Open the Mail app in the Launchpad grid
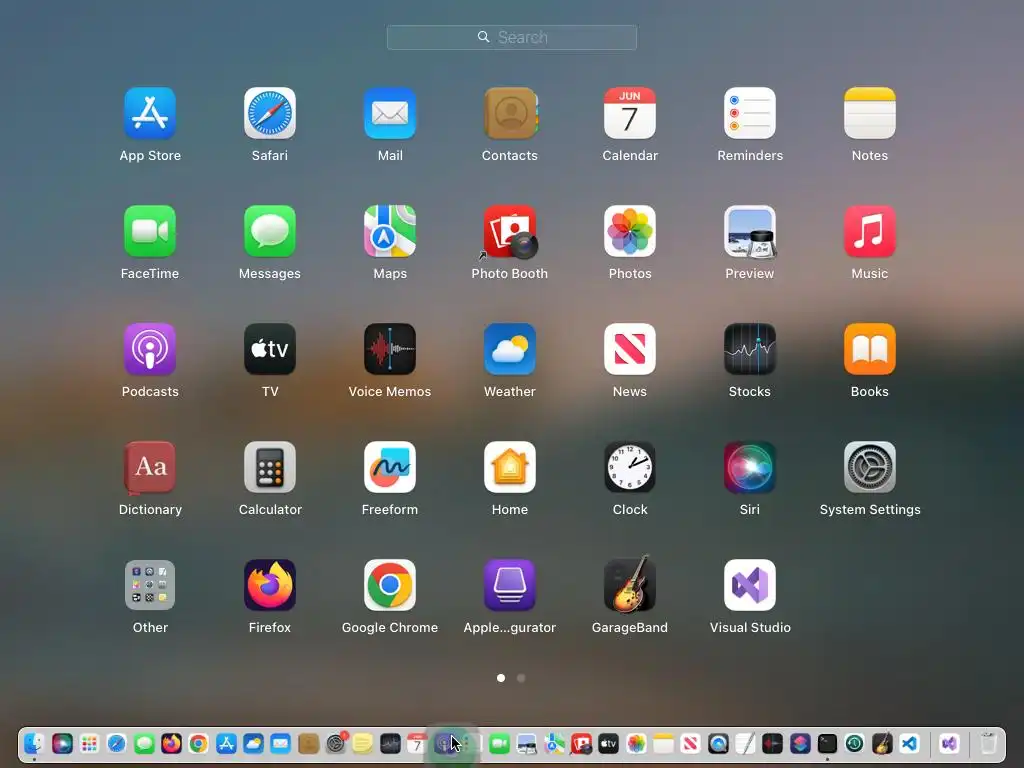Viewport: 1024px width, 768px height. (390, 114)
